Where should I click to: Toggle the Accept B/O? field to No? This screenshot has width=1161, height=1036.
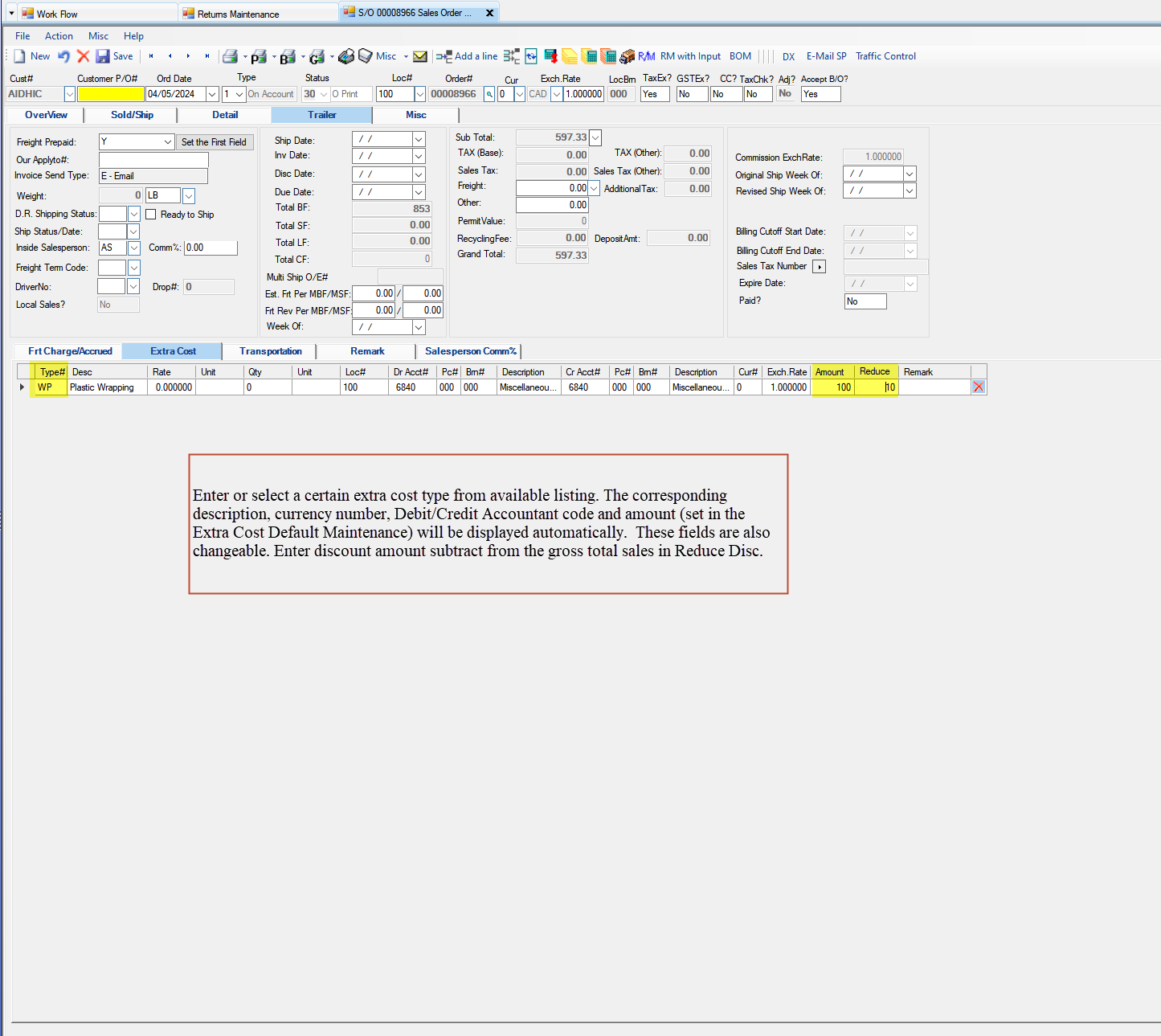click(x=820, y=94)
